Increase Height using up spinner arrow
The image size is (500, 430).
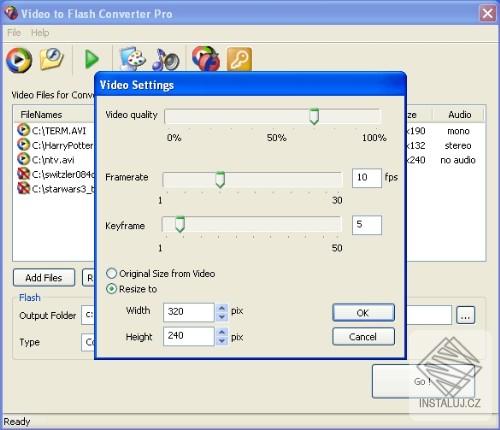pos(222,332)
